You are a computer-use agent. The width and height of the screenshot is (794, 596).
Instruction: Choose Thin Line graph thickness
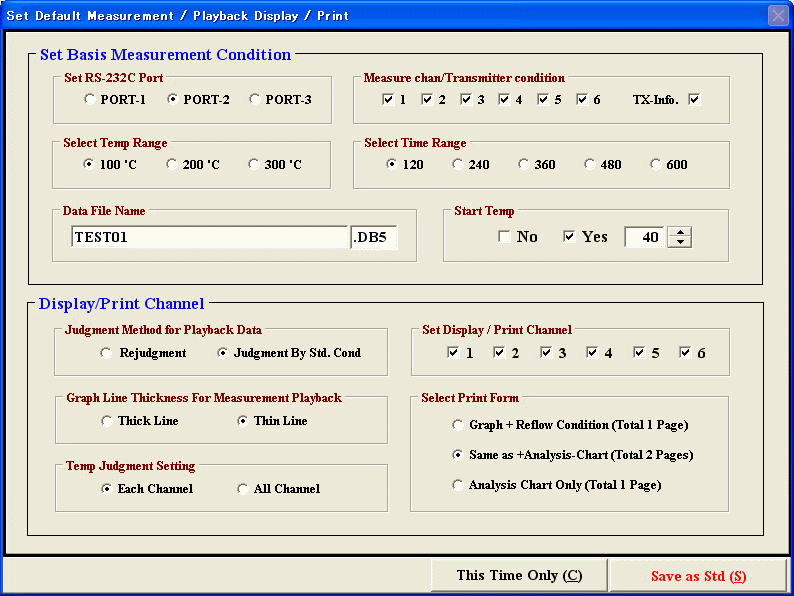click(x=243, y=421)
